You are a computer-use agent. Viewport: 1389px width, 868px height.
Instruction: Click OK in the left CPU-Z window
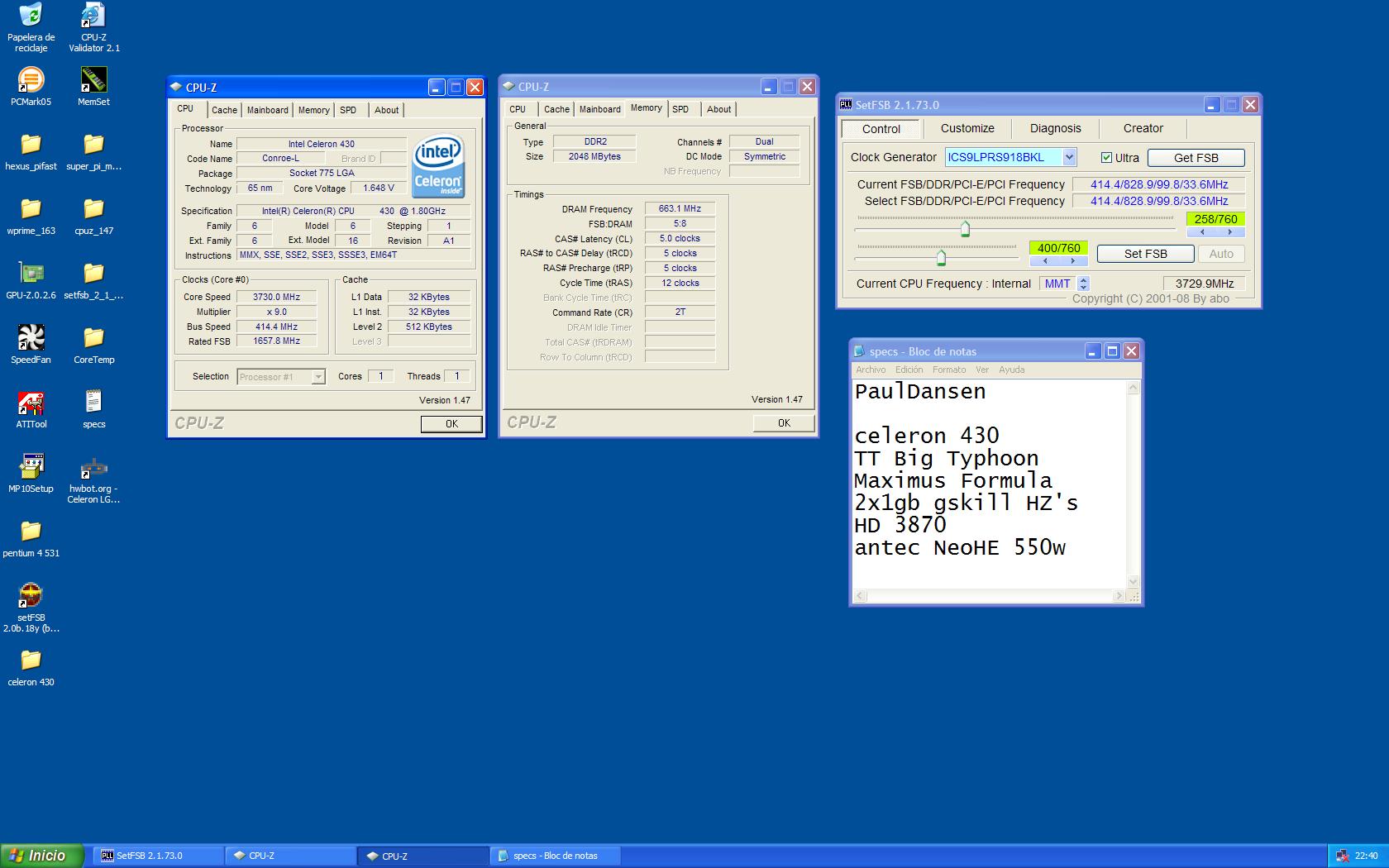point(451,424)
